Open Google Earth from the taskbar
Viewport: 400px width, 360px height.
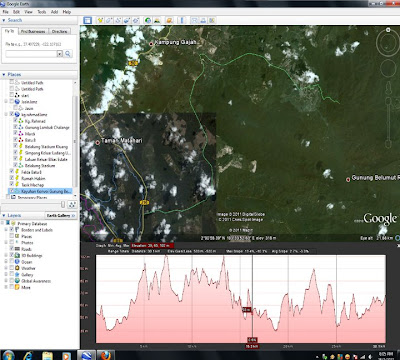(x=87, y=355)
